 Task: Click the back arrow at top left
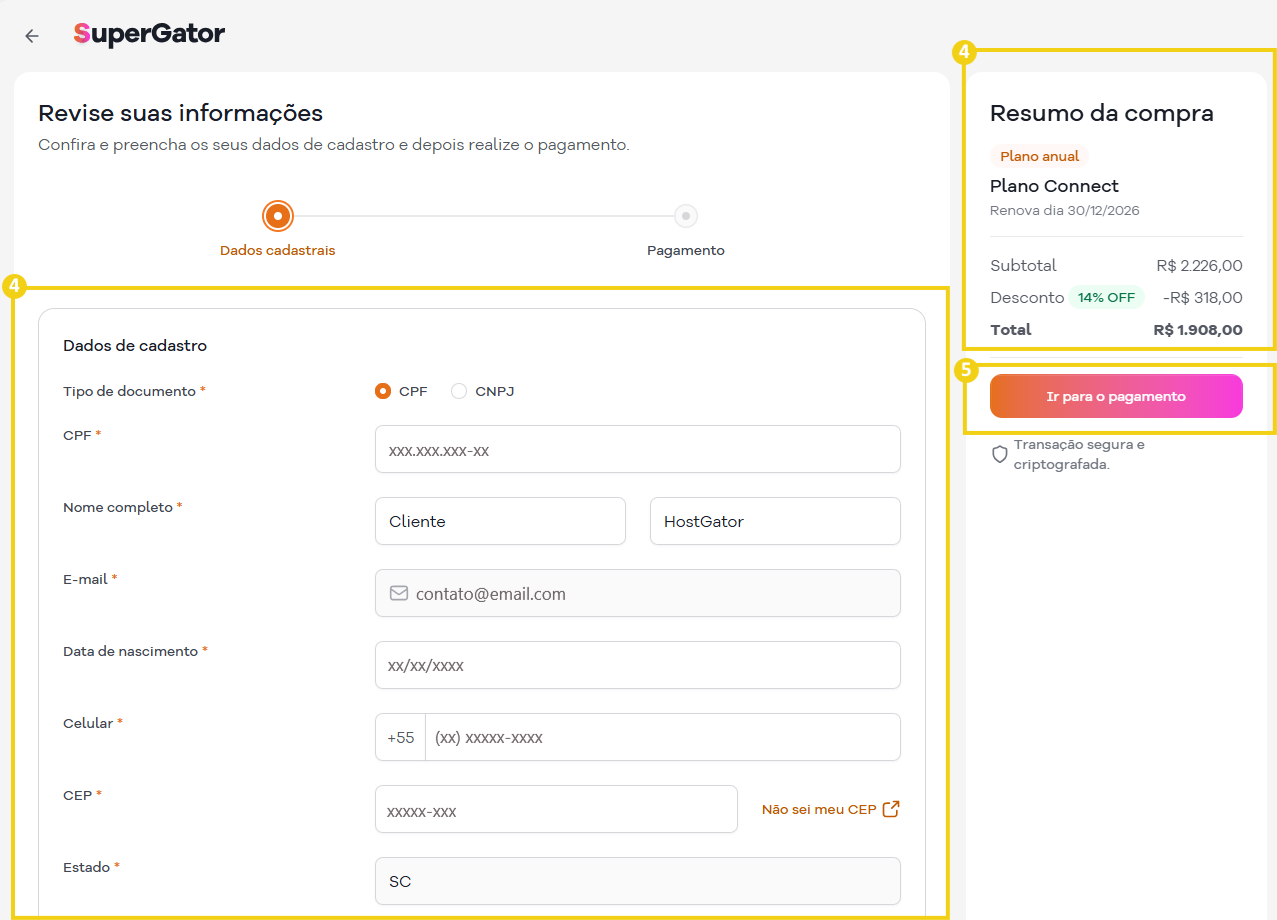pos(31,35)
